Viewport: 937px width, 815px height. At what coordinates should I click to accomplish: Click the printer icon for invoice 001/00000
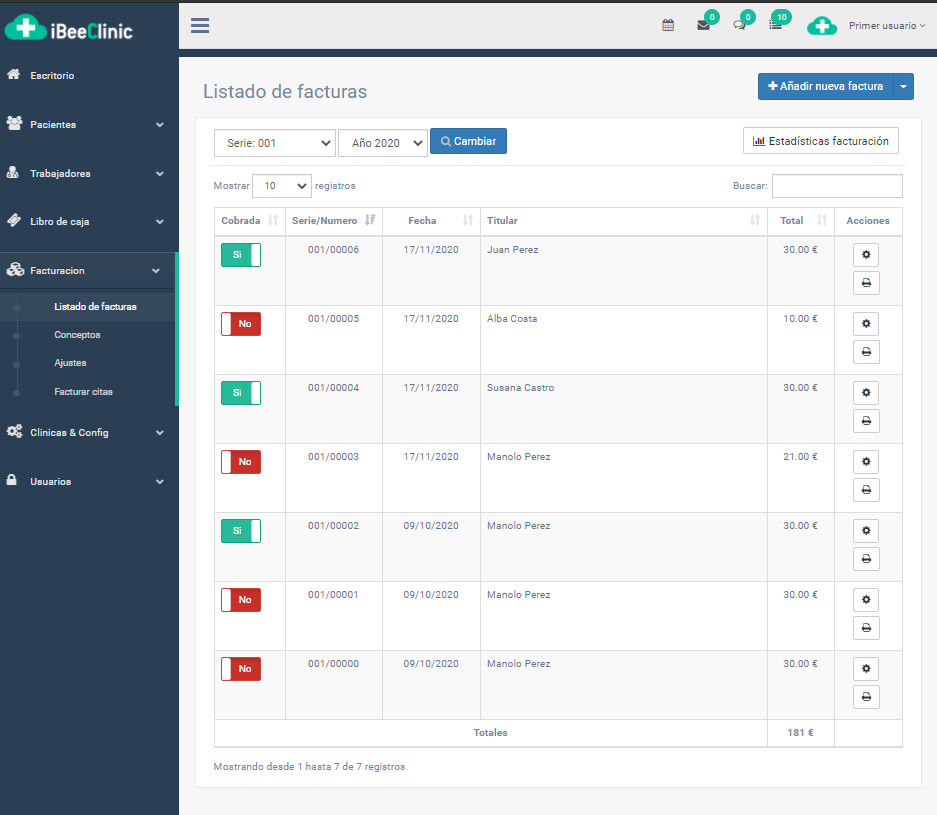[x=866, y=697]
